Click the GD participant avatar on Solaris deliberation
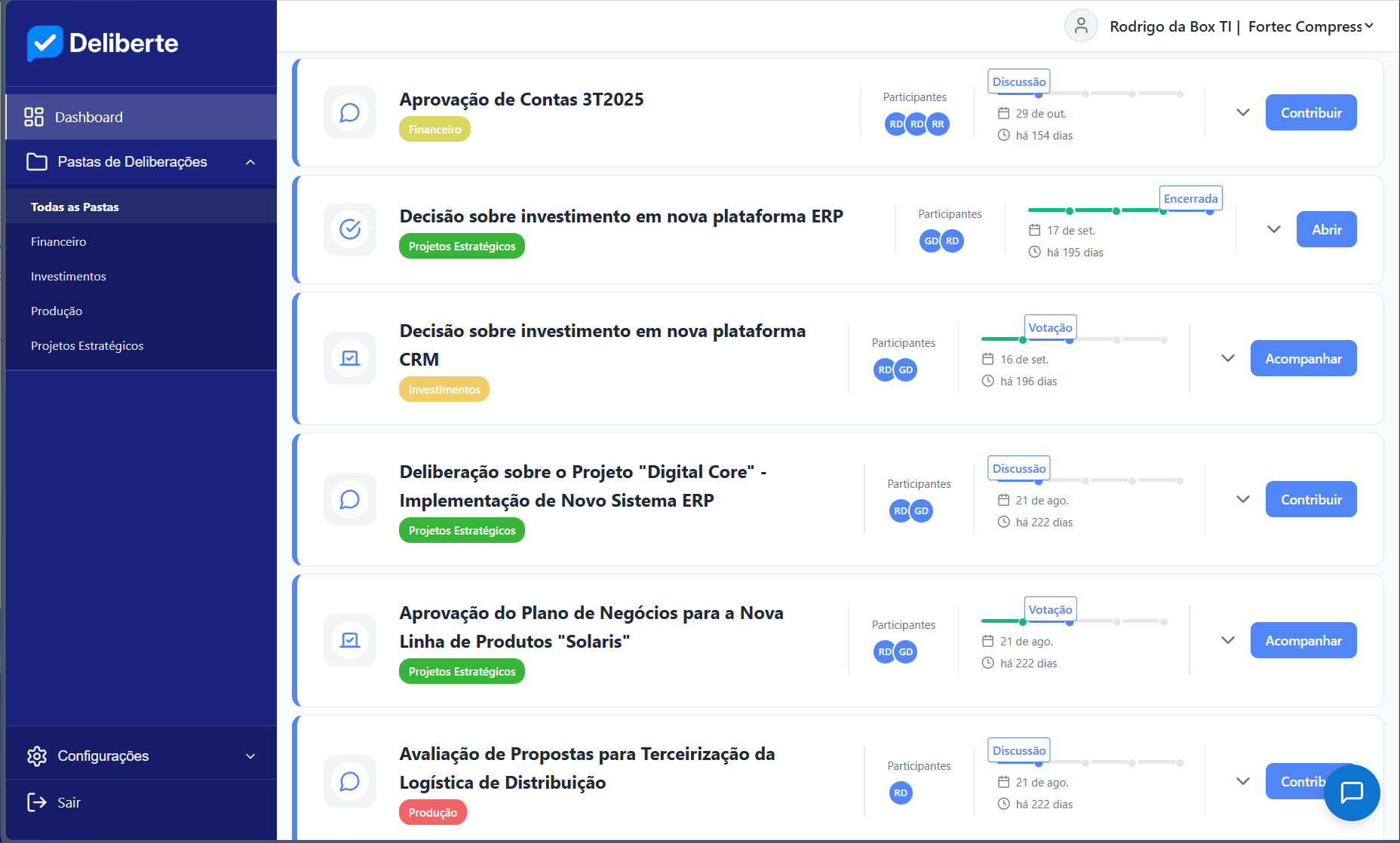1400x843 pixels. click(906, 651)
